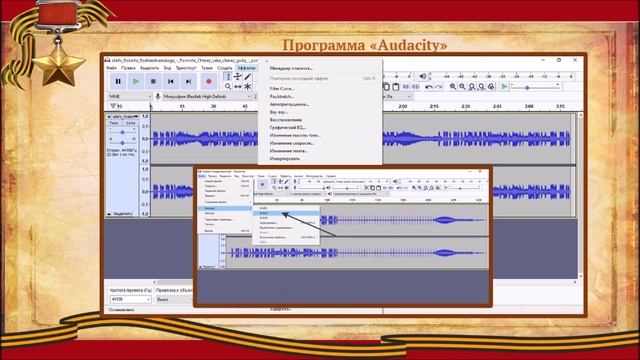Click the large red Record button
The width and height of the screenshot is (640, 360).
(x=209, y=82)
